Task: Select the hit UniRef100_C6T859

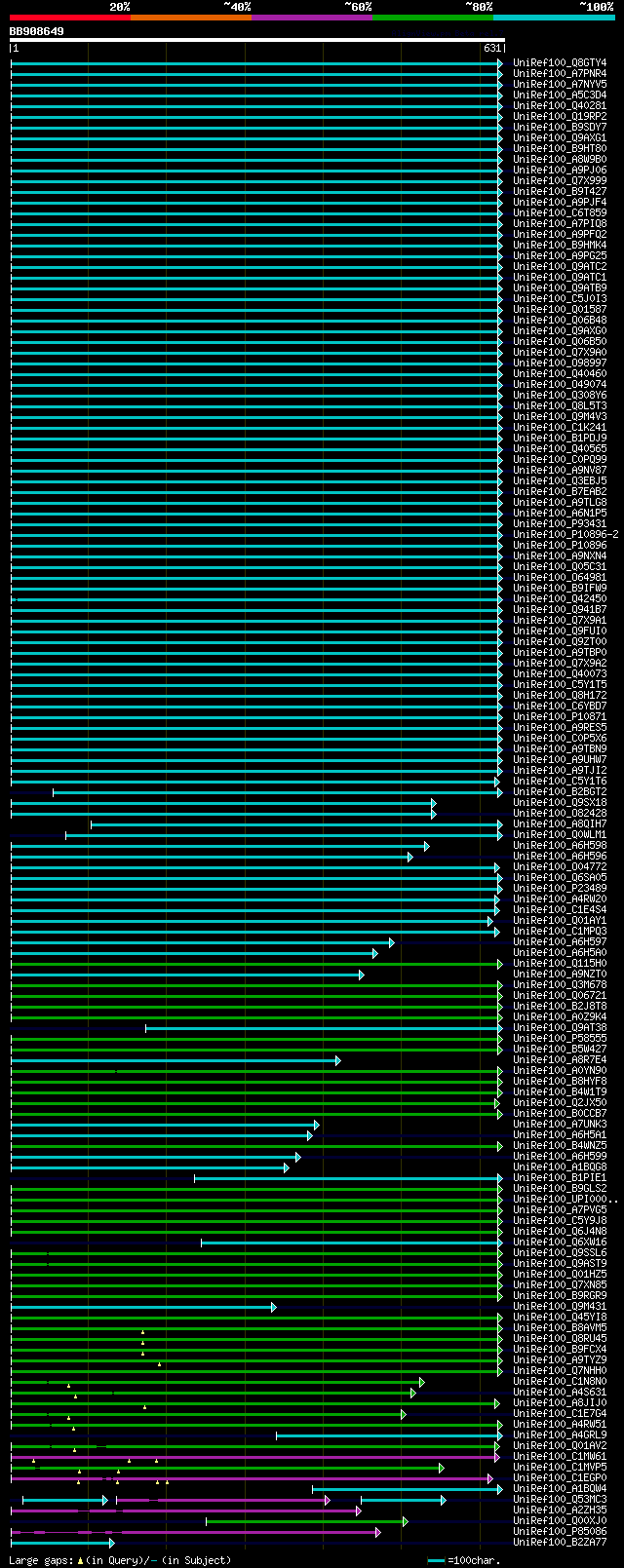Action: tap(560, 213)
